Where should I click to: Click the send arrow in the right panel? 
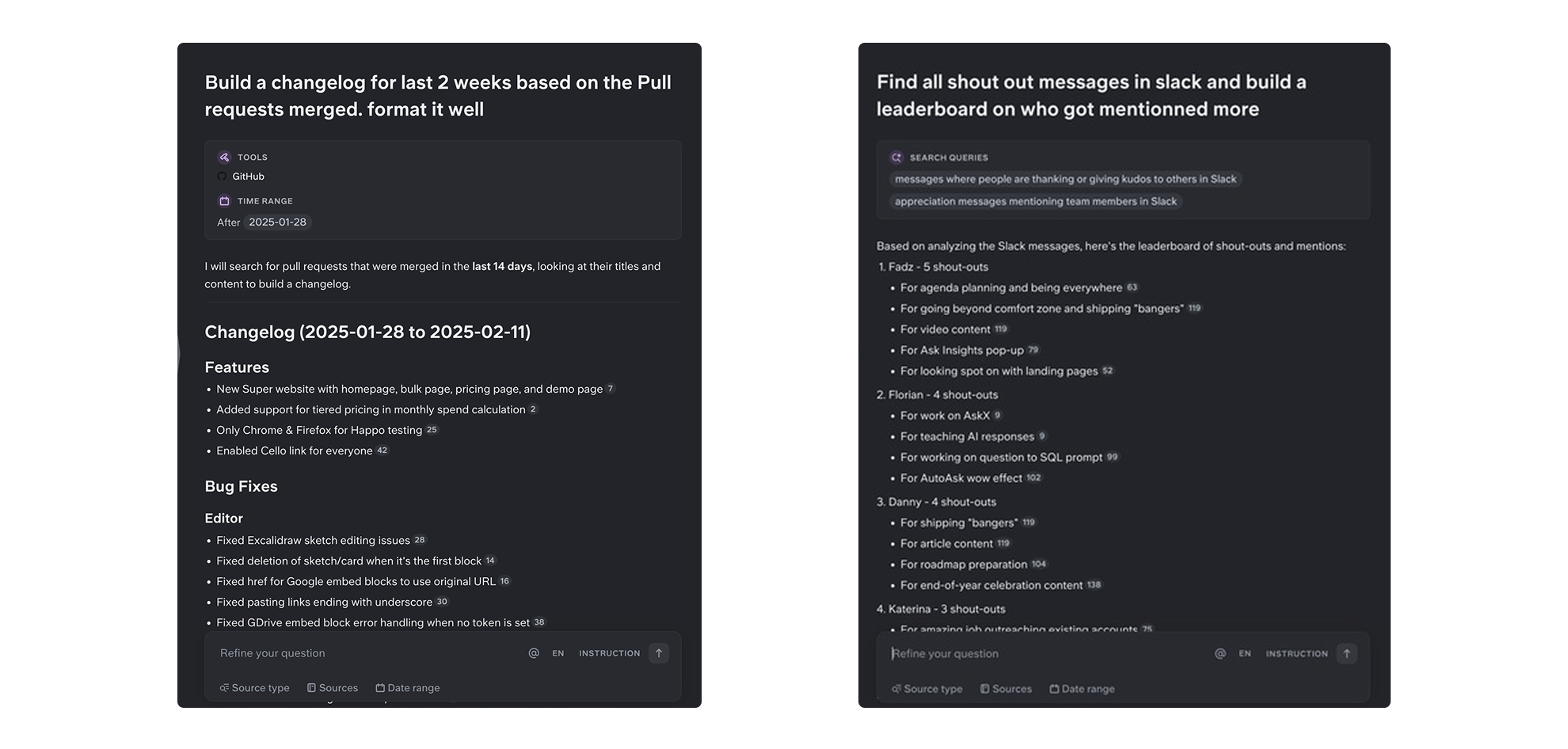[1346, 653]
